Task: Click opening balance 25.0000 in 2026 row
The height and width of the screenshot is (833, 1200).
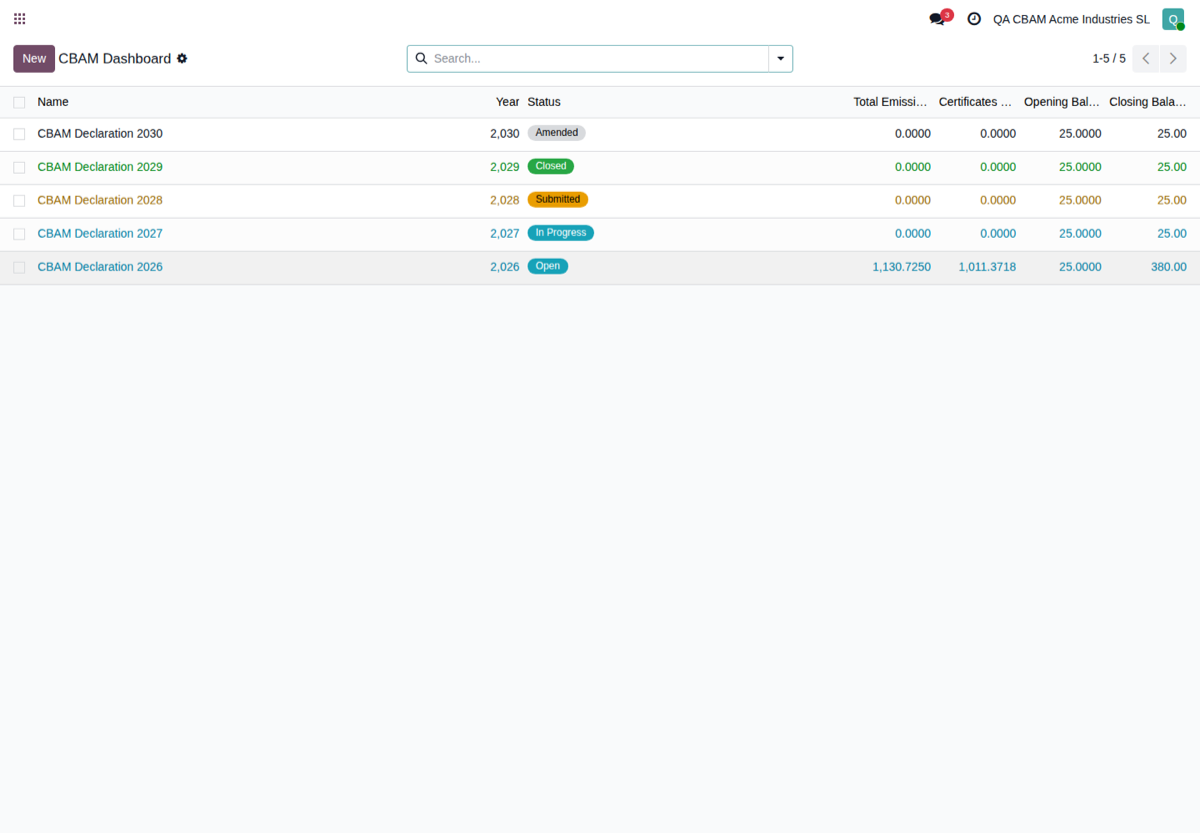Action: tap(1080, 267)
